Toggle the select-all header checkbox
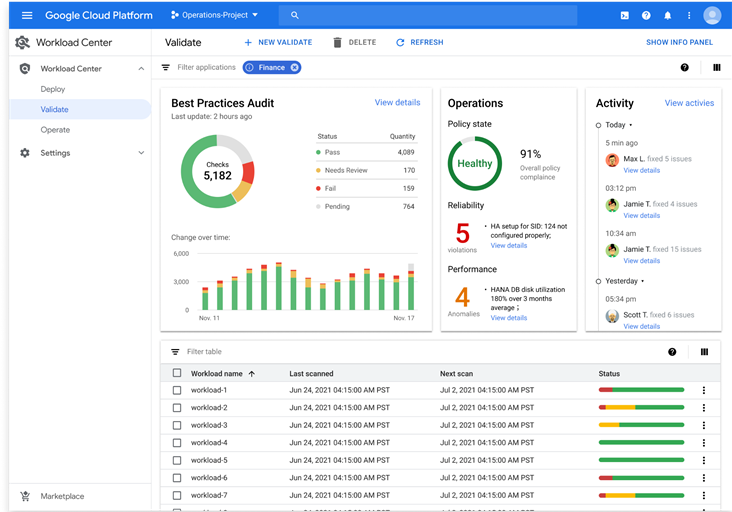The image size is (732, 512). pos(177,373)
